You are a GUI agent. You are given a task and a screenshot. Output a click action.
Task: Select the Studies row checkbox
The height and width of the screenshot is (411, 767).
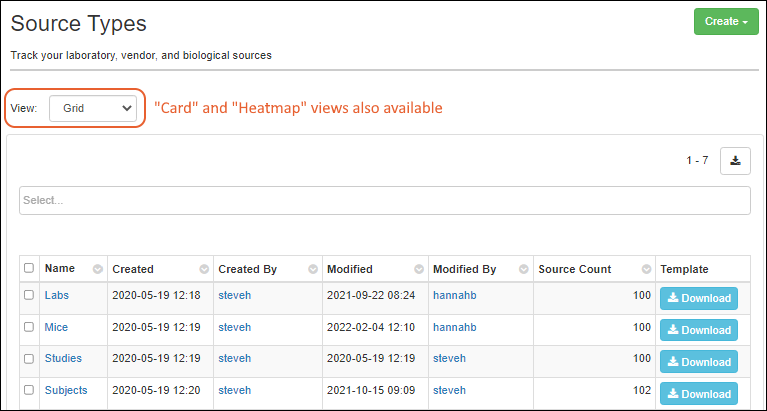[29, 358]
